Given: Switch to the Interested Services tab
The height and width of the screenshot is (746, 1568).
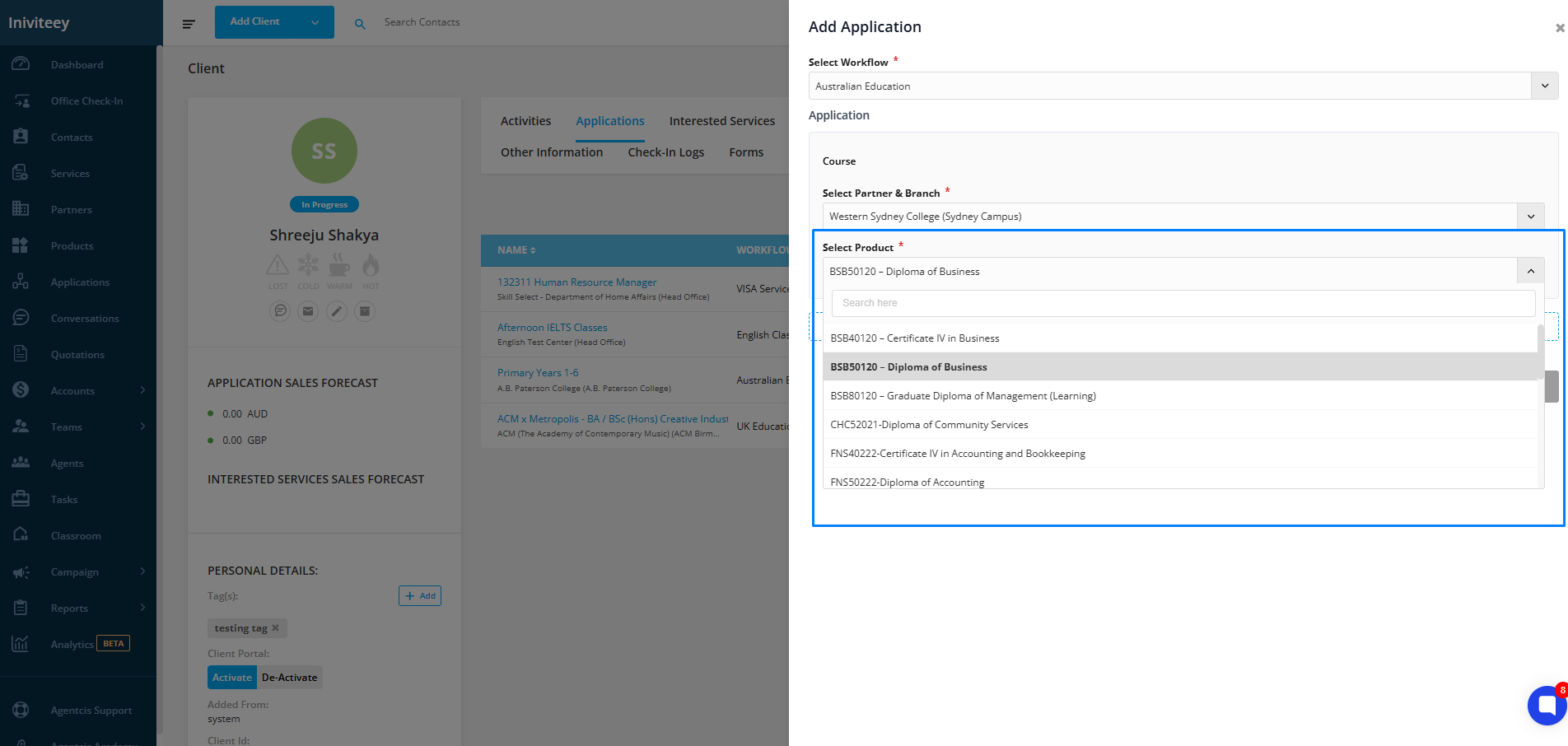Looking at the screenshot, I should [721, 121].
